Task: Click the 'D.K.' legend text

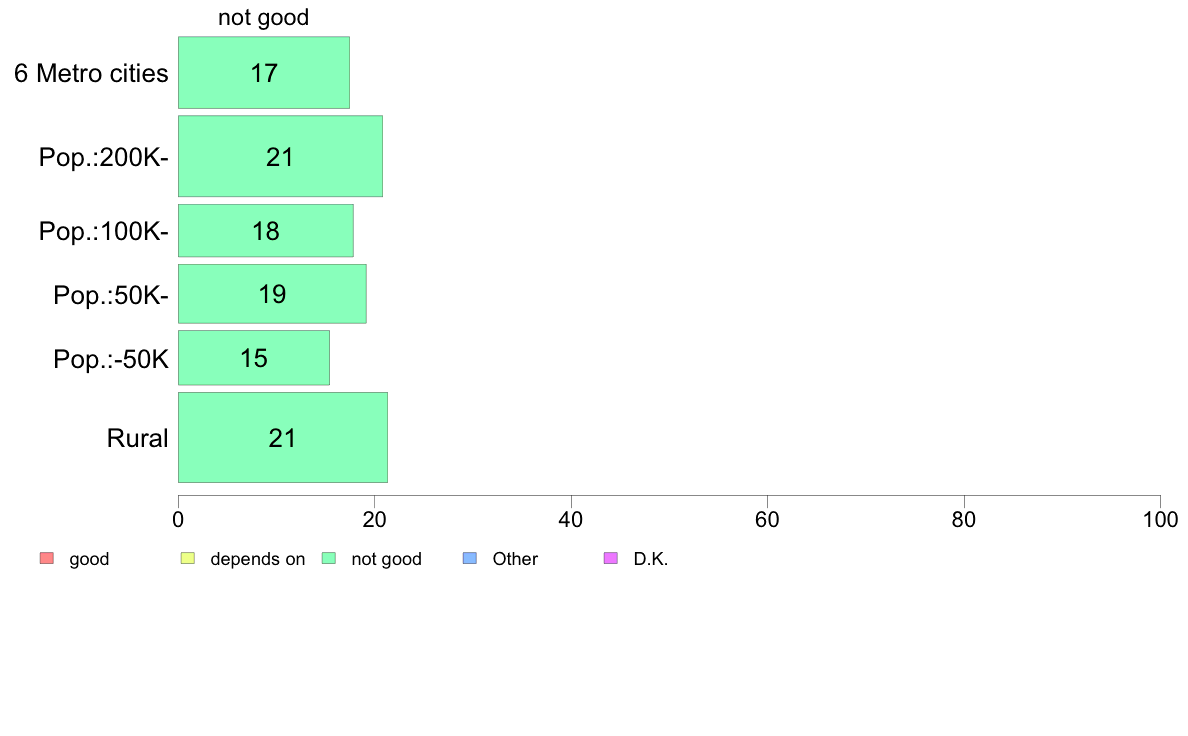Action: tap(651, 559)
